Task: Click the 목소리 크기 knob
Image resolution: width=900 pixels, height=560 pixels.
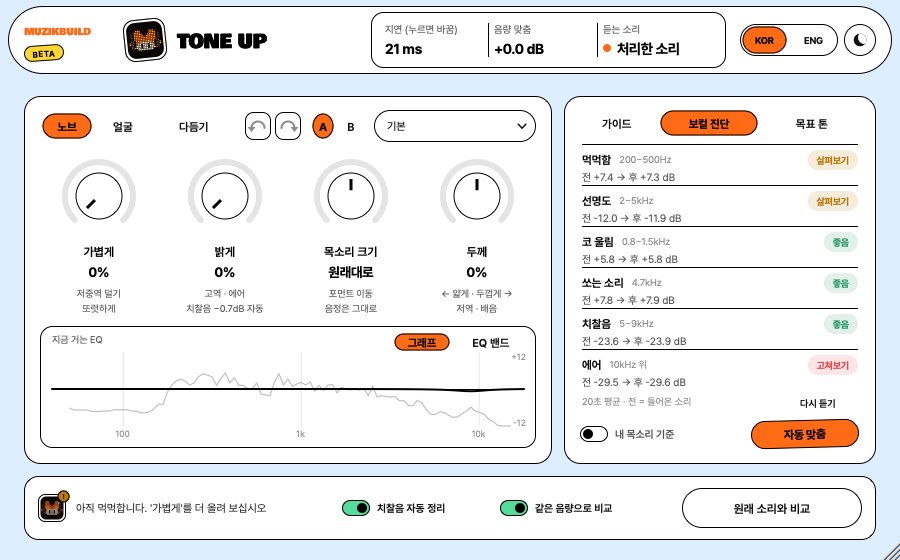Action: click(351, 196)
